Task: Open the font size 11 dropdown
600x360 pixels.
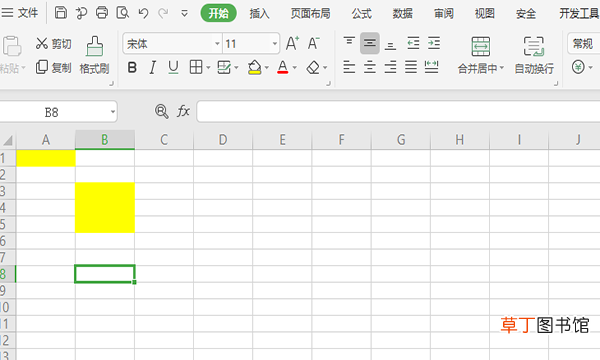Action: [275, 44]
